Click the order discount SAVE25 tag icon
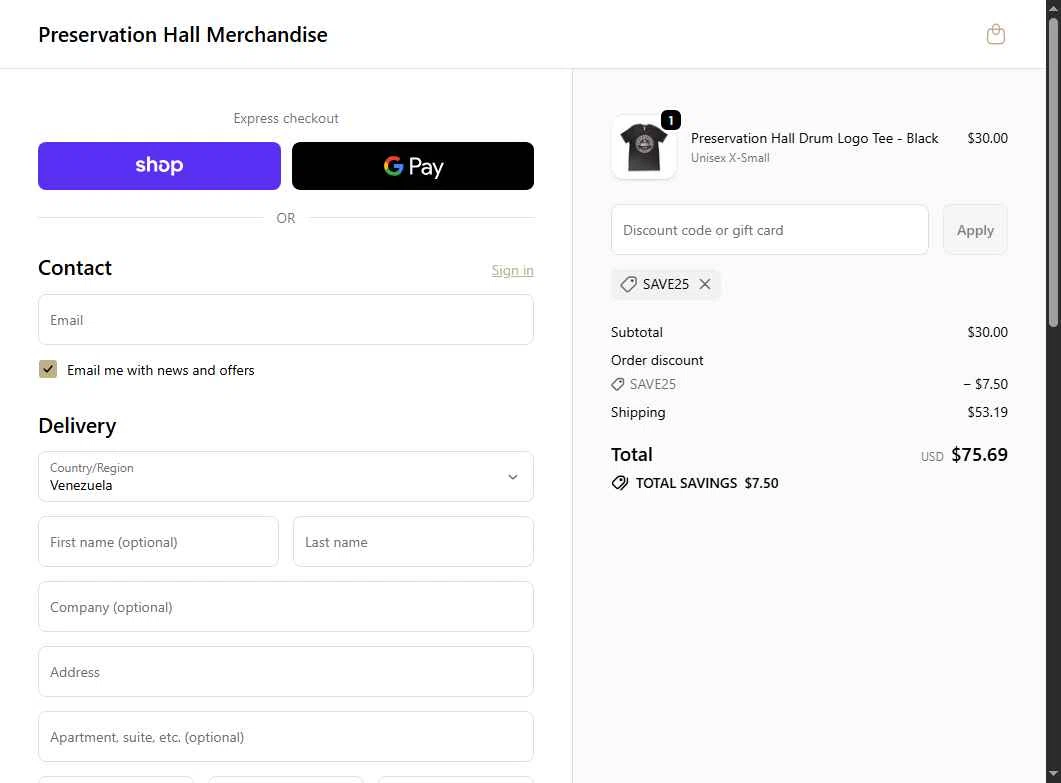 click(x=617, y=384)
